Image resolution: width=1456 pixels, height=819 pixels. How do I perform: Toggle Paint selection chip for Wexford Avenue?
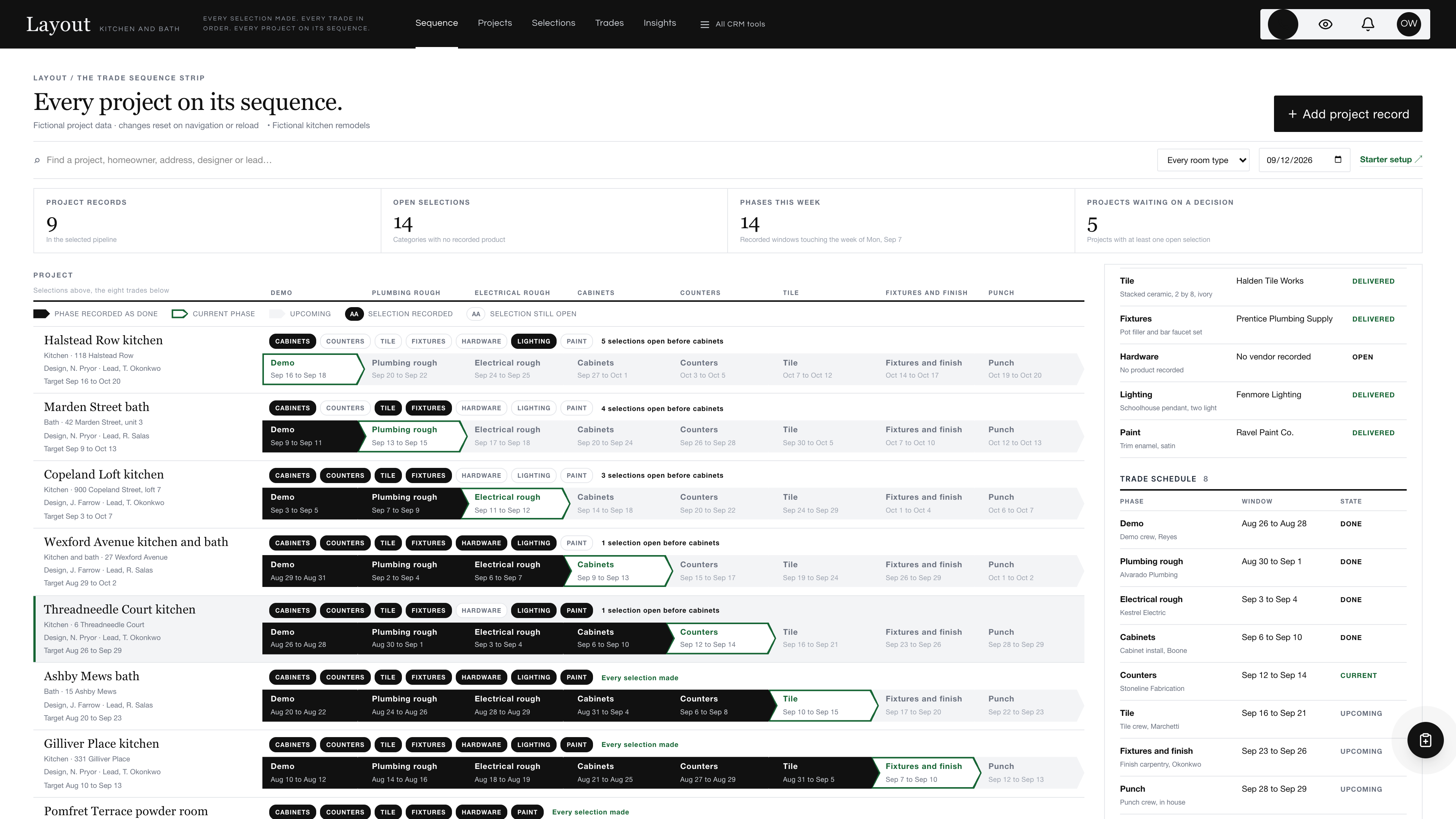point(576,543)
